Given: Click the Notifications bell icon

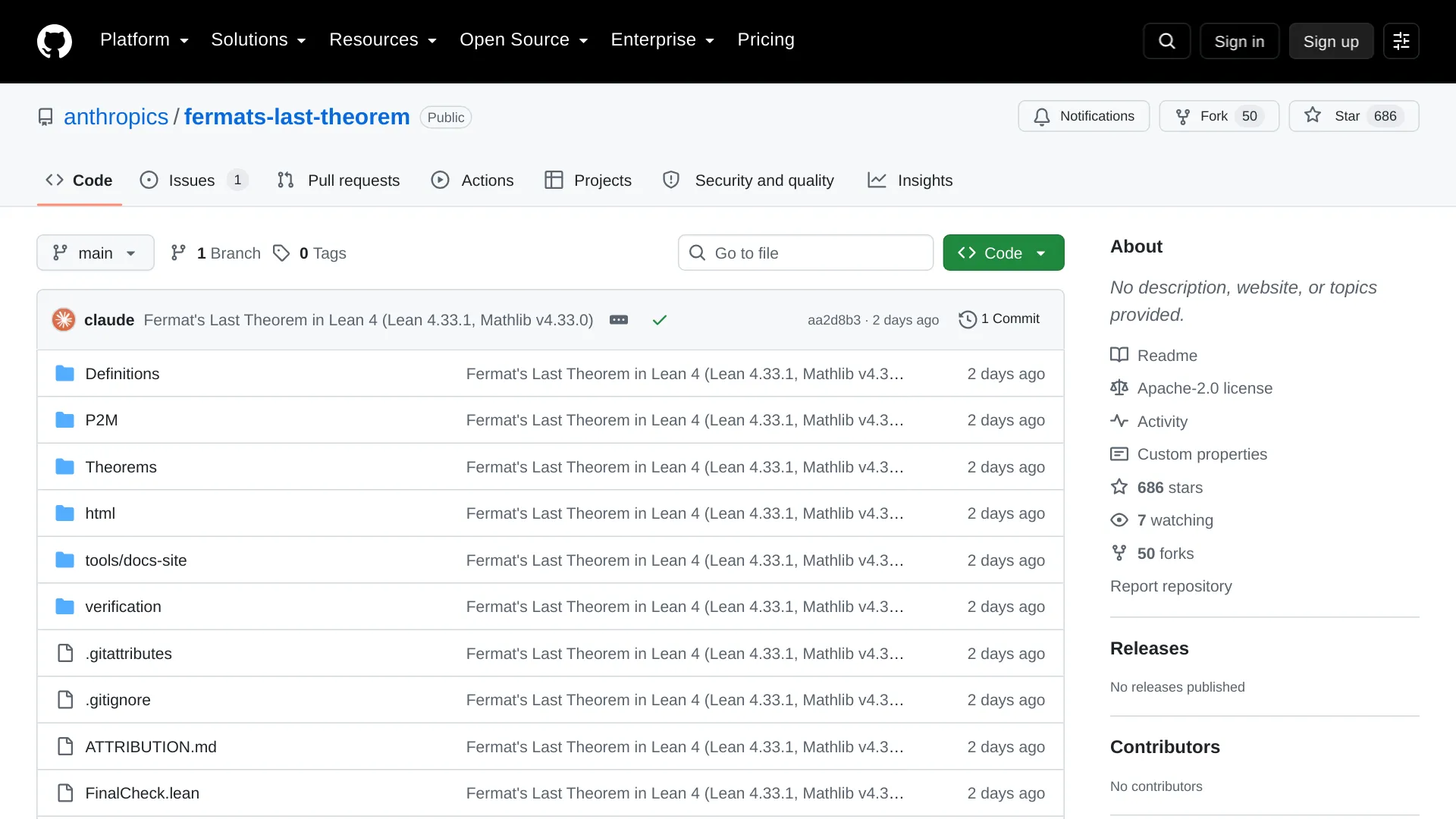Looking at the screenshot, I should [1042, 117].
